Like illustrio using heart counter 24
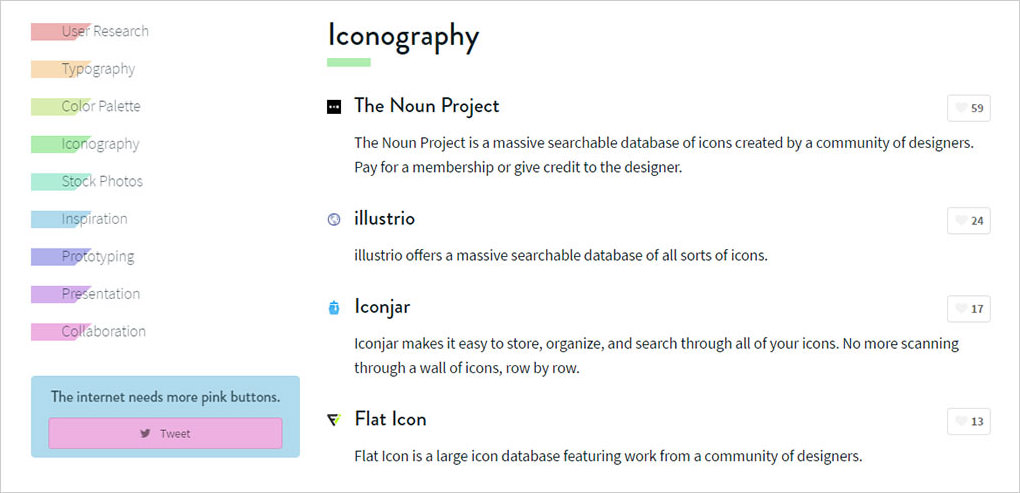Image resolution: width=1020 pixels, height=493 pixels. click(x=969, y=221)
